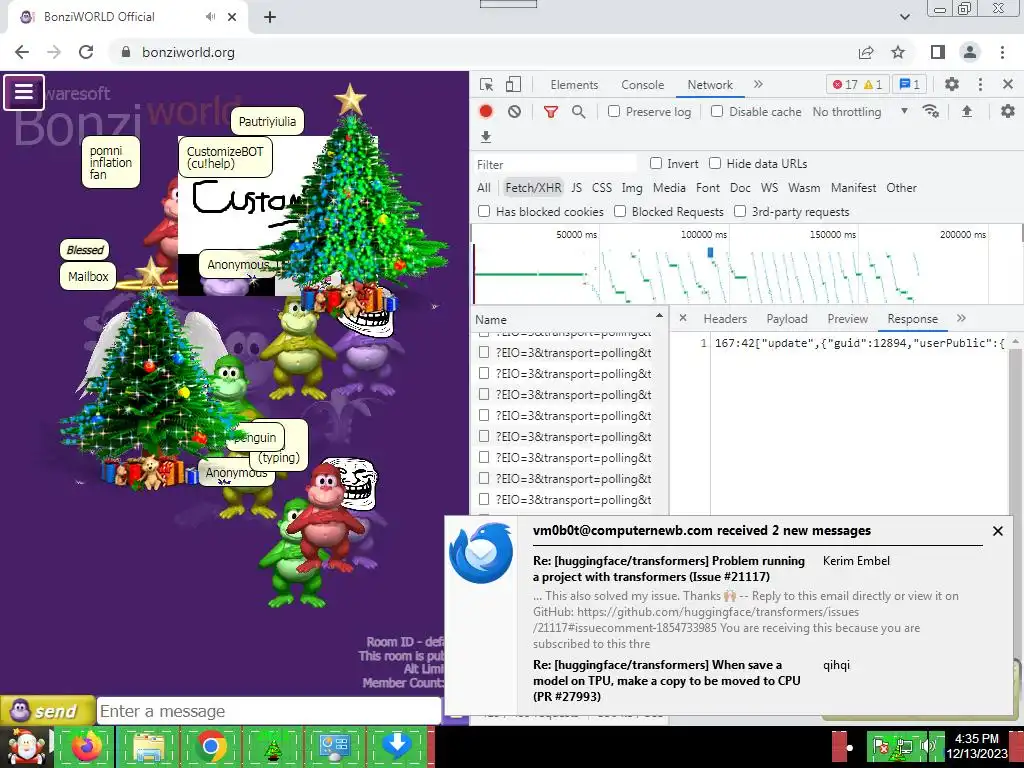The height and width of the screenshot is (768, 1024).
Task: Check Has blocked cookies
Action: coord(484,211)
